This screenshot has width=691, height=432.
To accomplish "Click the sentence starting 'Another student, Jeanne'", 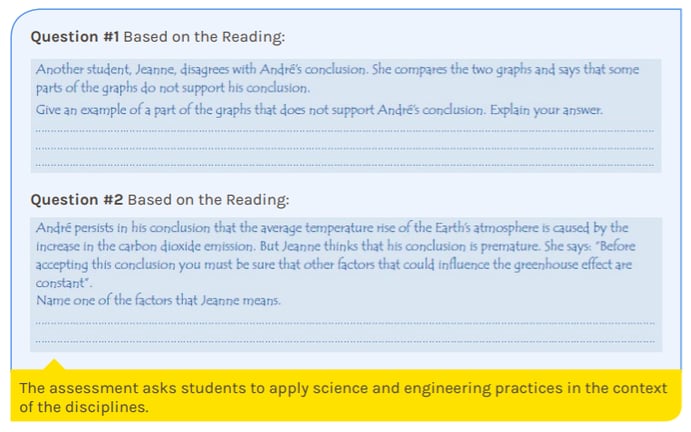I will tap(201, 69).
